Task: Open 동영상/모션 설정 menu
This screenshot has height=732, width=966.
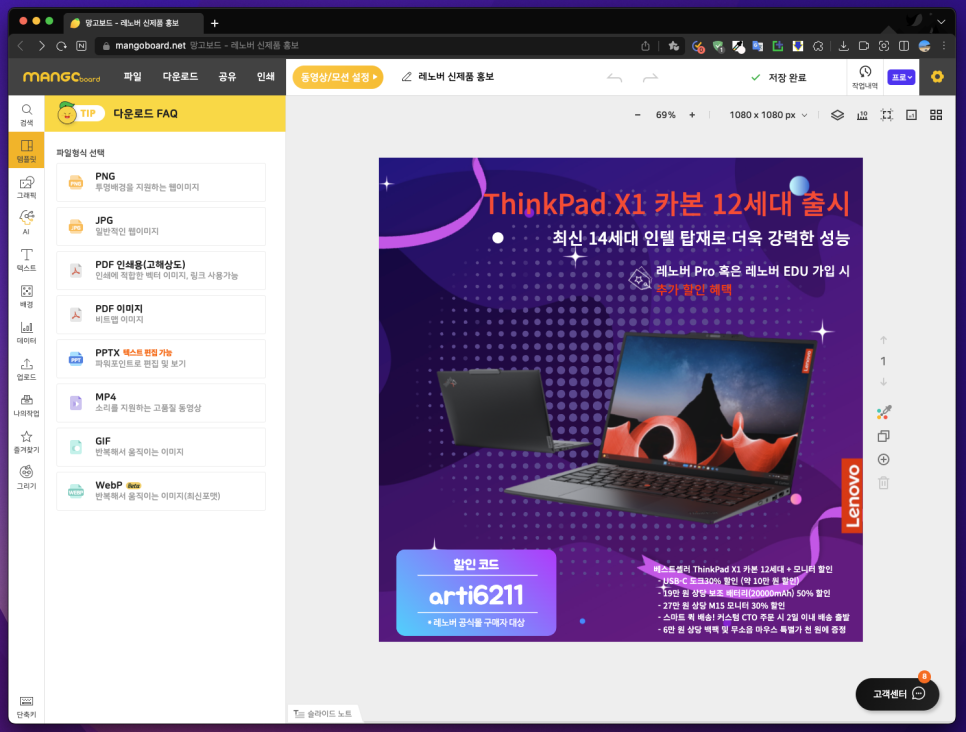Action: pyautogui.click(x=338, y=77)
